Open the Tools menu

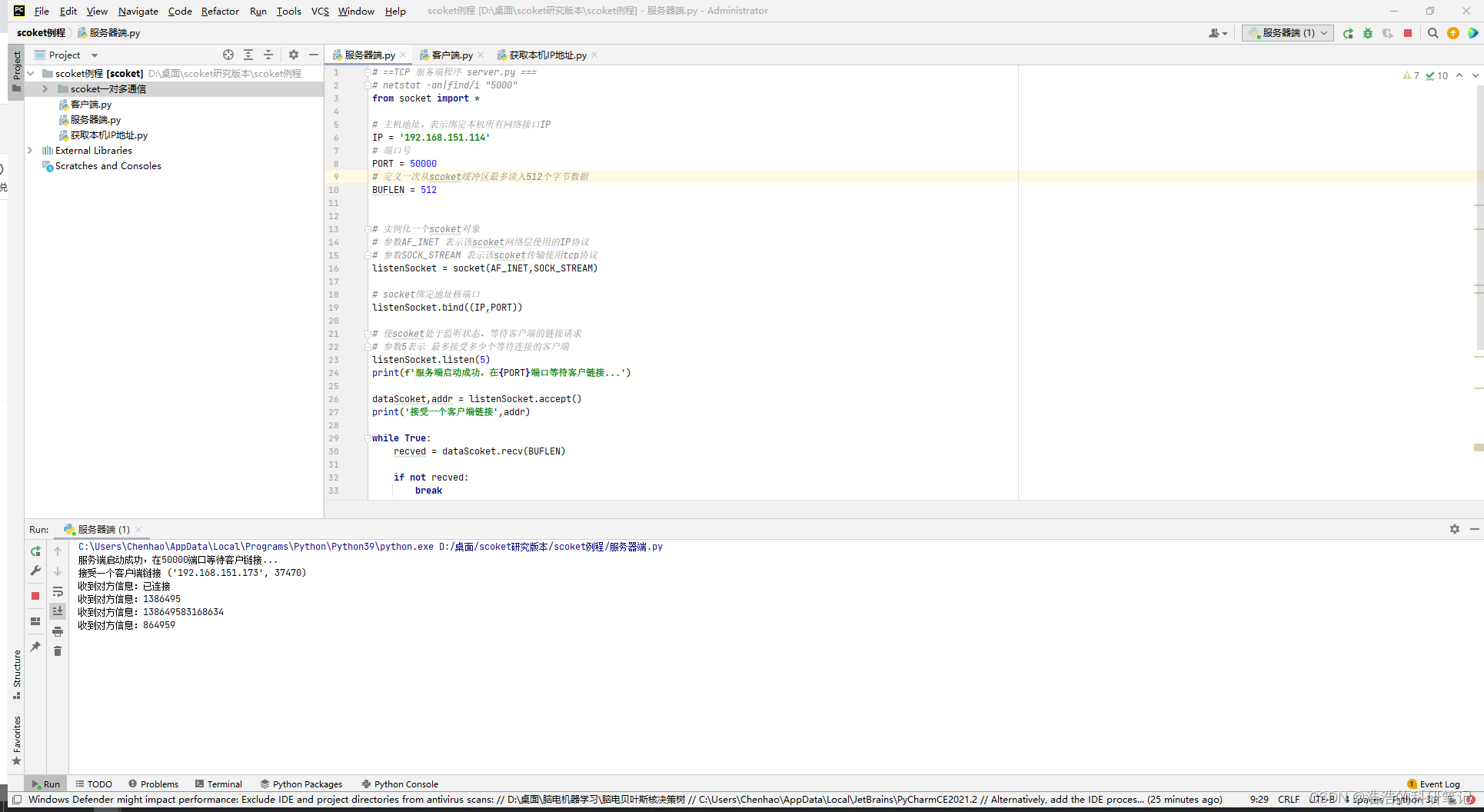(x=288, y=11)
